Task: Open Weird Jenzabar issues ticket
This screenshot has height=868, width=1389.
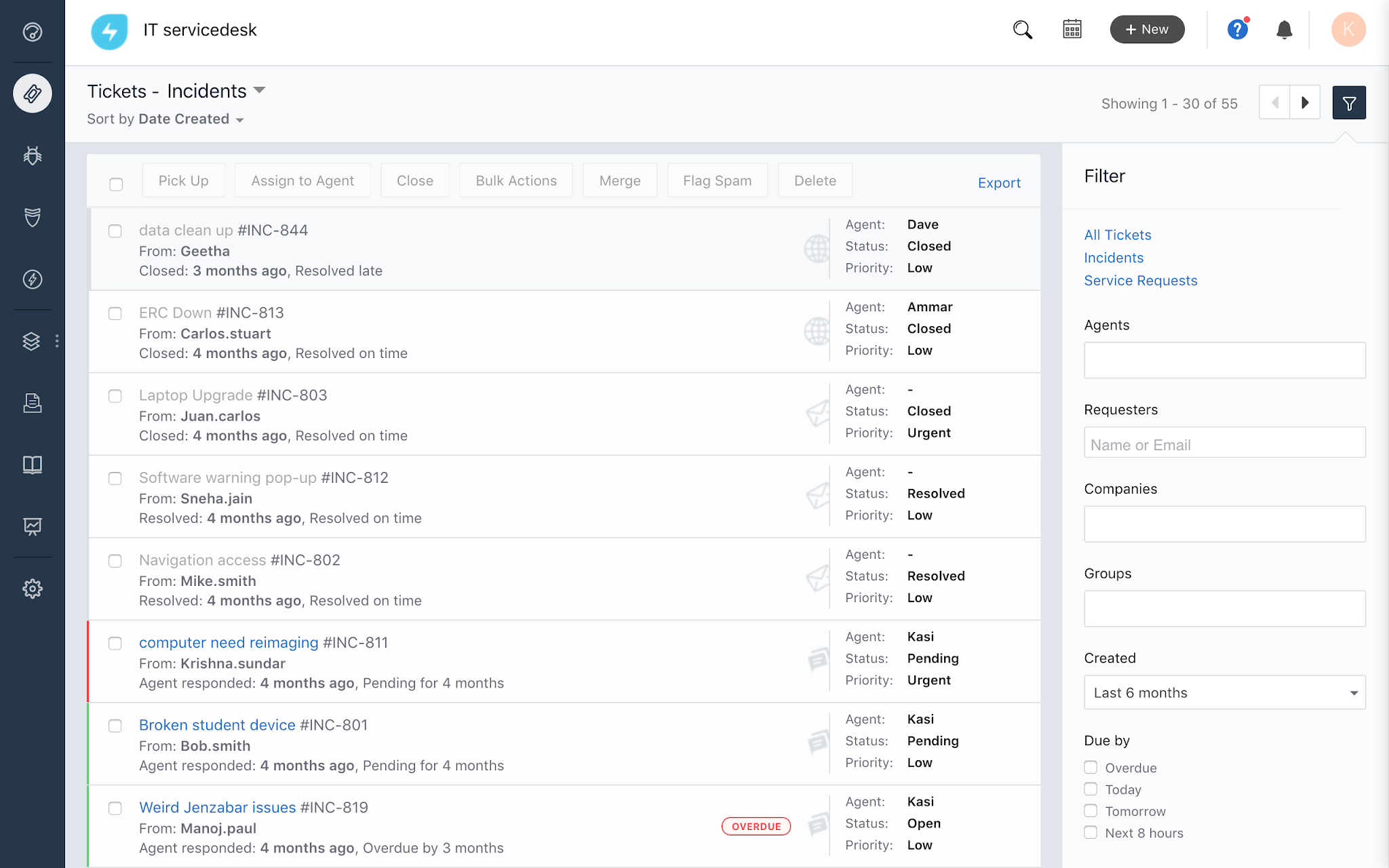Action: 218,808
